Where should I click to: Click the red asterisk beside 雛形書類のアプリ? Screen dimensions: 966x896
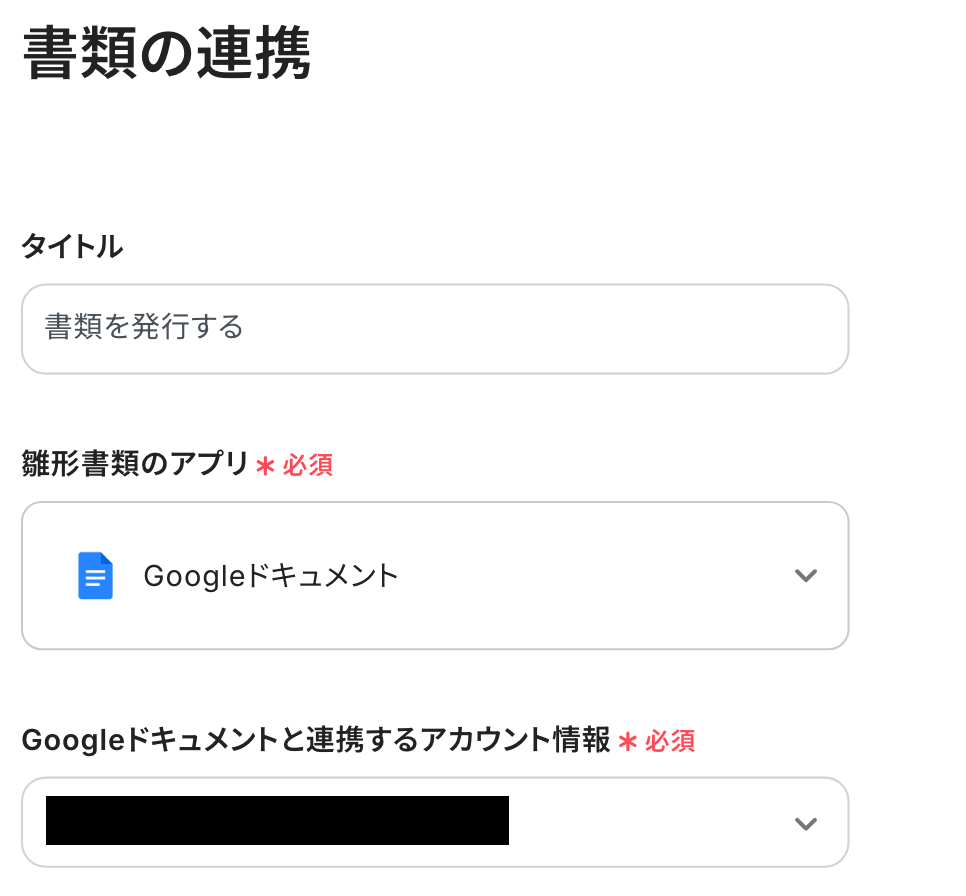265,466
